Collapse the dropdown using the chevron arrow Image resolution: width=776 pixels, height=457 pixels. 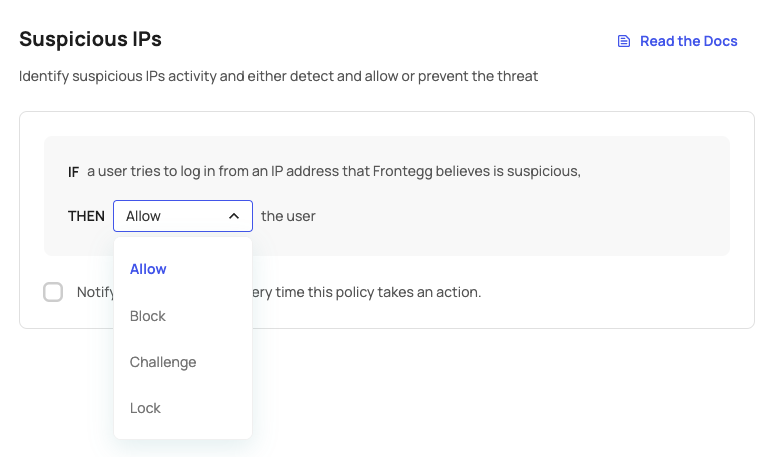[x=234, y=216]
